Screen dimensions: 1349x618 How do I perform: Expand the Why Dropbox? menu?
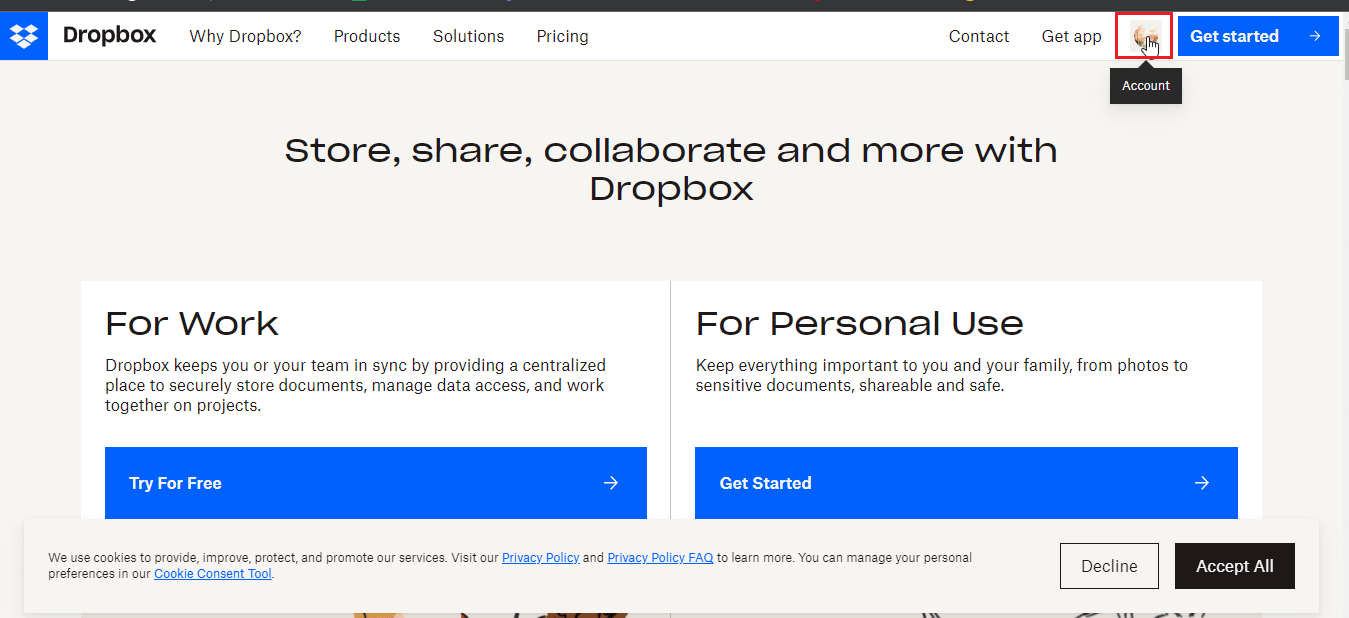[x=245, y=36]
